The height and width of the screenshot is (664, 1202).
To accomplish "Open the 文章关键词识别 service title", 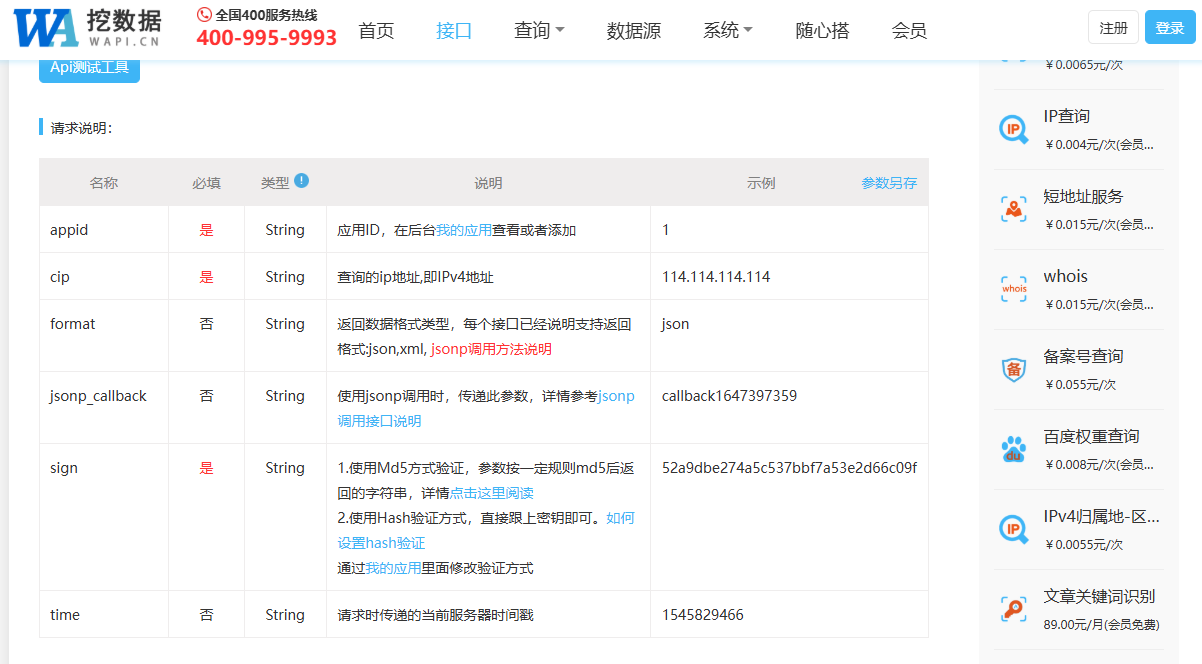I will coord(1099,596).
